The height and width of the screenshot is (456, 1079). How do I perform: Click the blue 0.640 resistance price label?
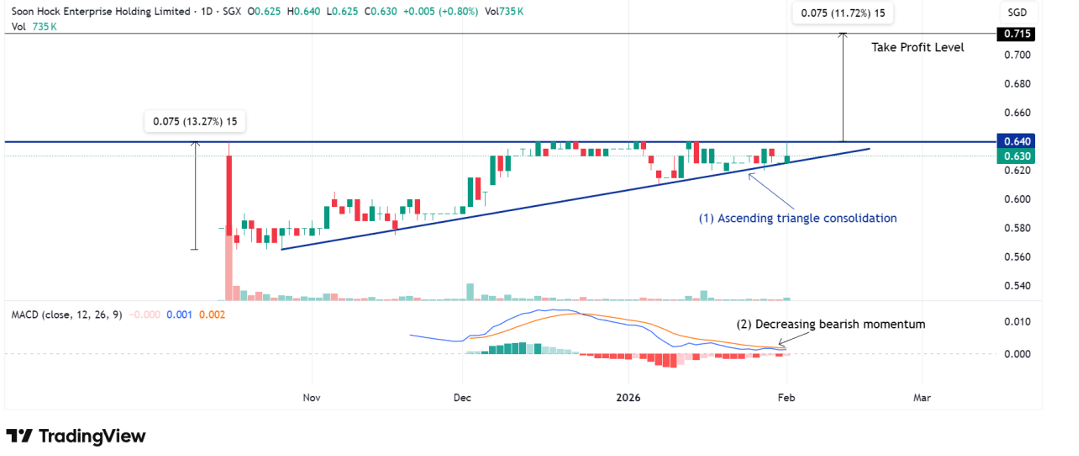coord(1015,141)
